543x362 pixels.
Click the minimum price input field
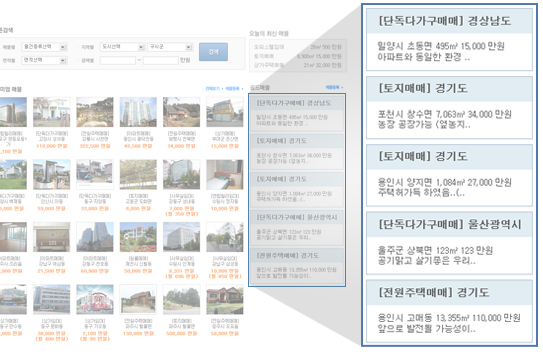point(118,60)
